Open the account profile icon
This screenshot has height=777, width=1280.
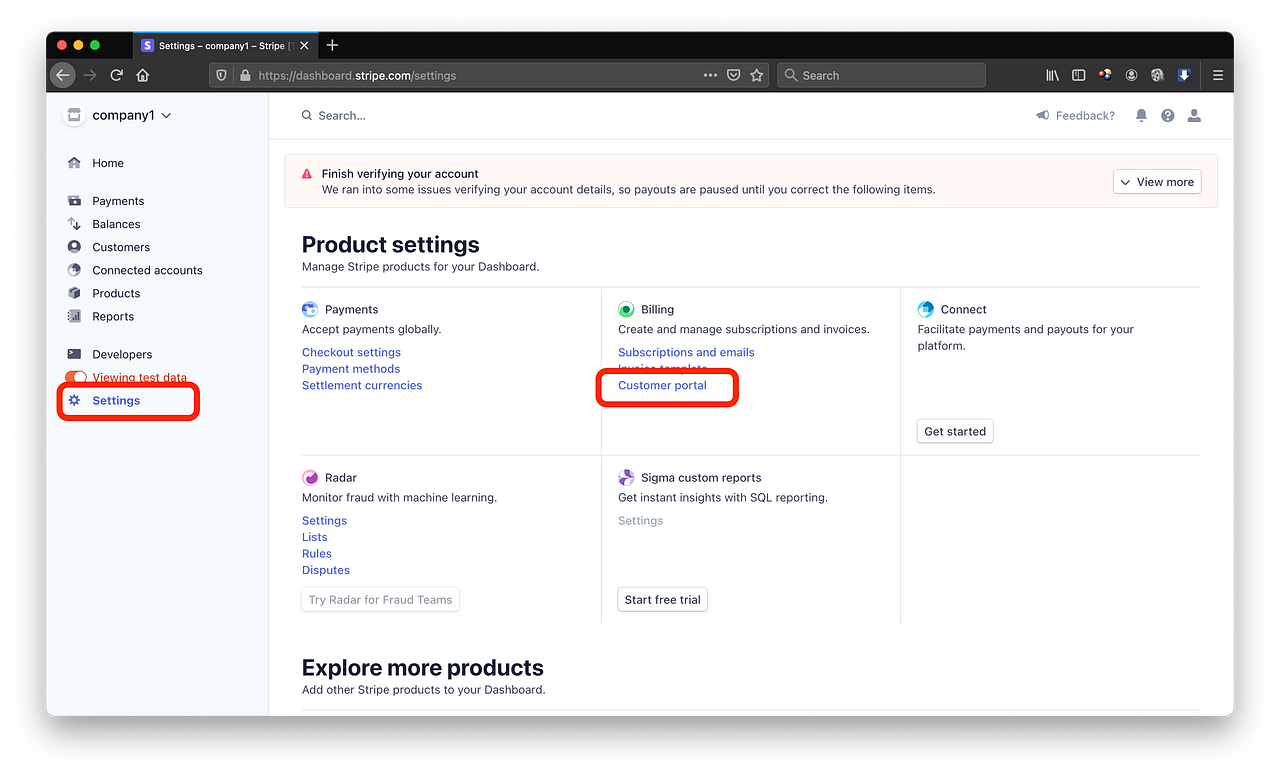[1193, 115]
